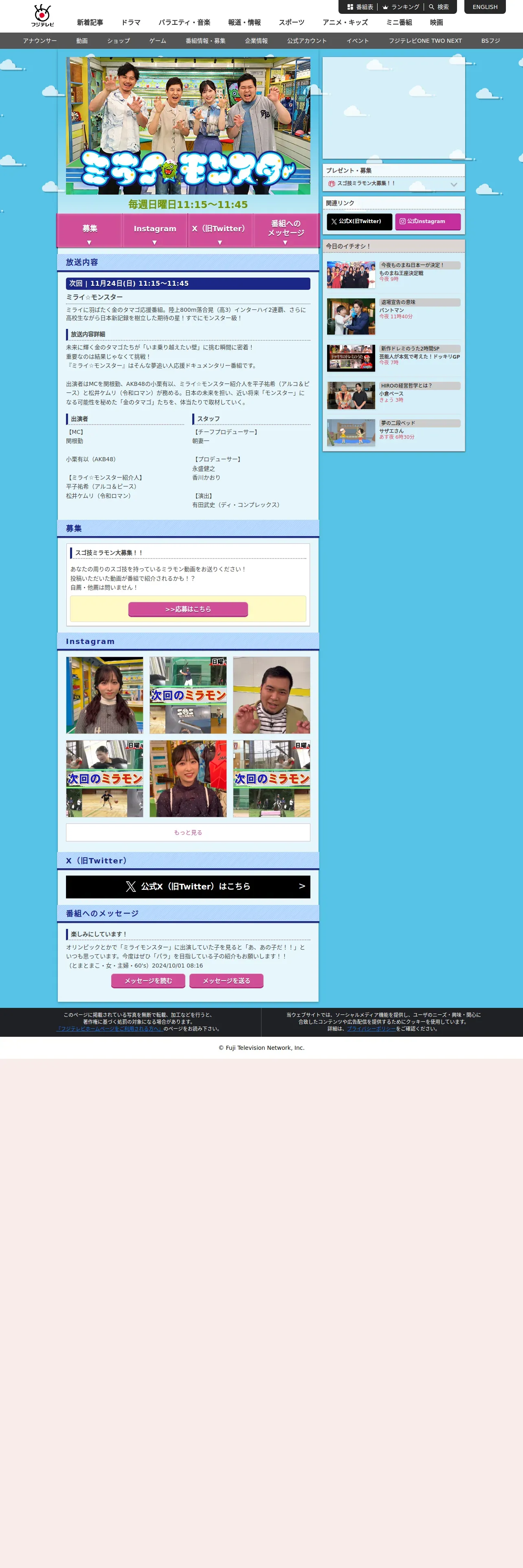The width and height of the screenshot is (523, 1568).
Task: Click ものまね王座決定戦 title text
Action: click(401, 273)
